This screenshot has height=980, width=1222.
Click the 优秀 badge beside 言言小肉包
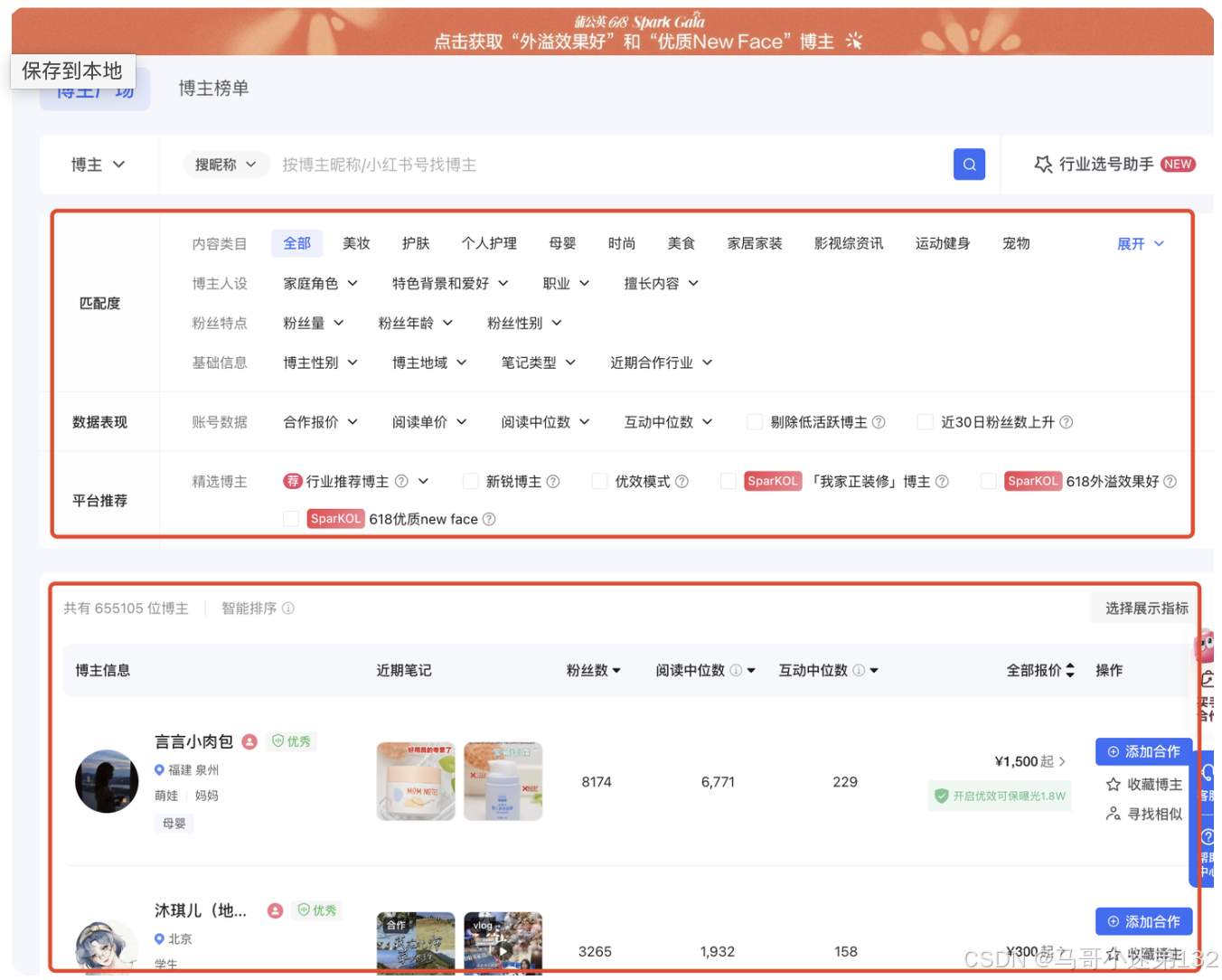point(291,741)
